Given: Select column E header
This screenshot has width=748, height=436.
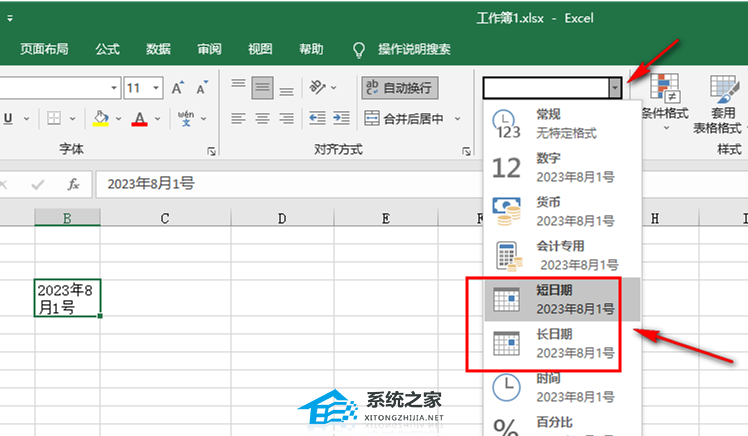Looking at the screenshot, I should coord(385,218).
